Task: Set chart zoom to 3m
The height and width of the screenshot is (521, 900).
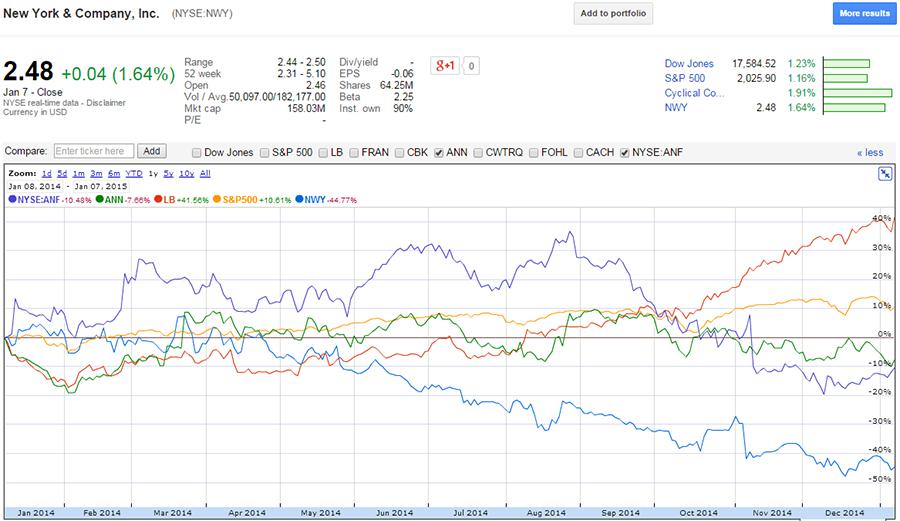Action: [x=96, y=173]
